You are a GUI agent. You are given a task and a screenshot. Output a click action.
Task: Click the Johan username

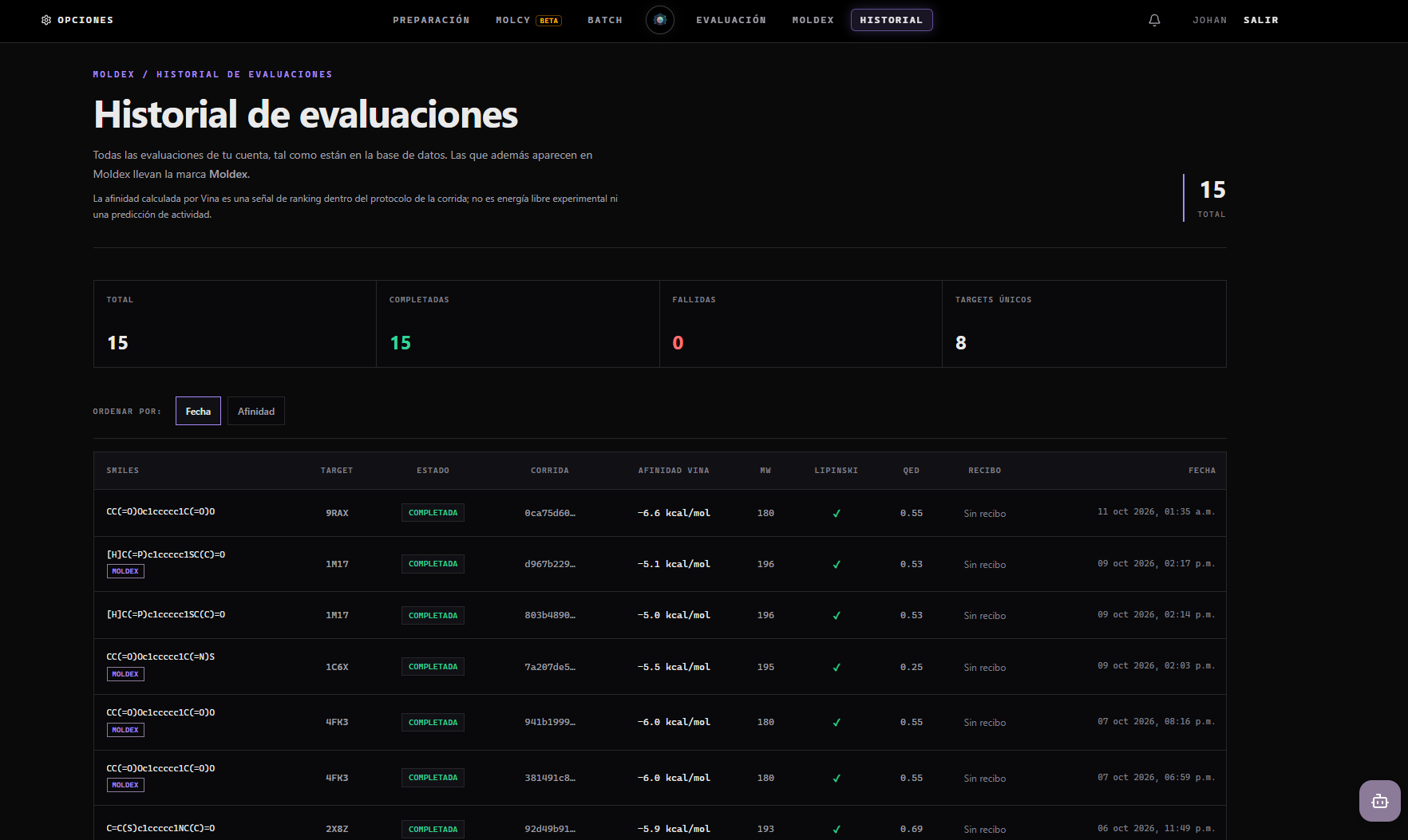[1210, 20]
